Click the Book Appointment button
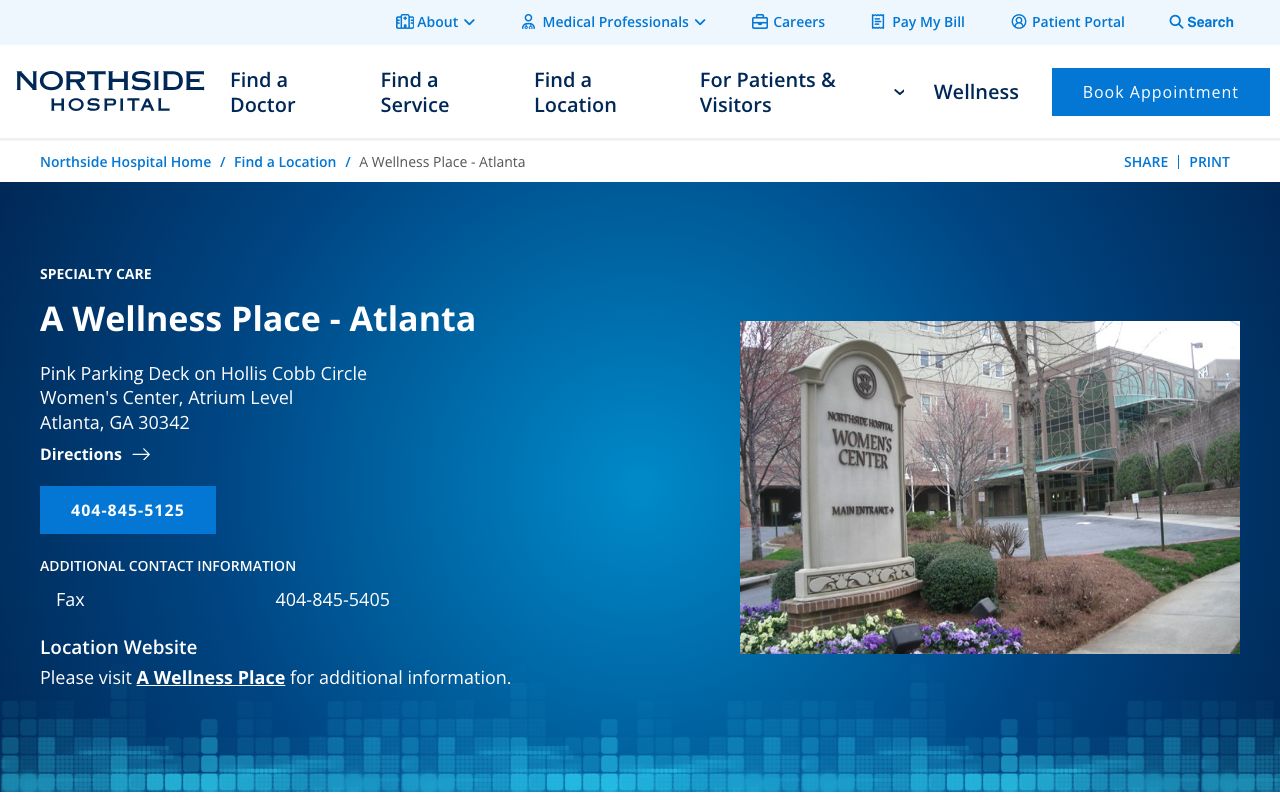 (1160, 92)
